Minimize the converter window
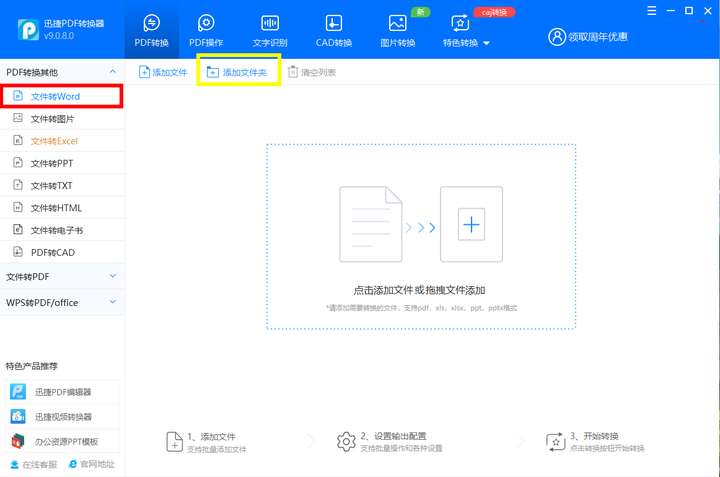The width and height of the screenshot is (720, 477). [670, 11]
